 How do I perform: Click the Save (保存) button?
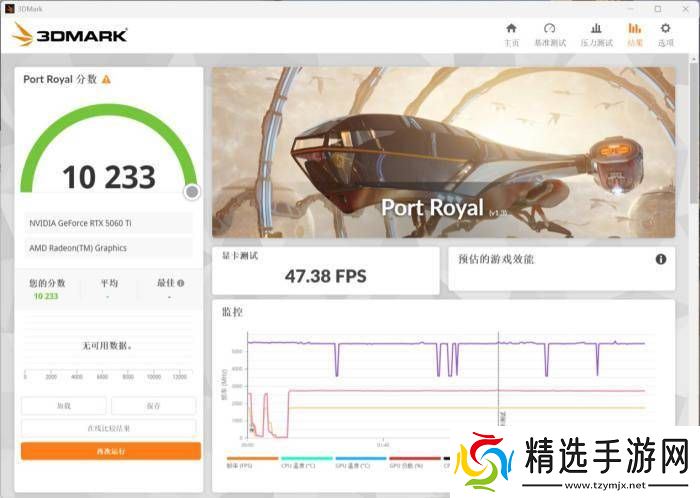(153, 405)
